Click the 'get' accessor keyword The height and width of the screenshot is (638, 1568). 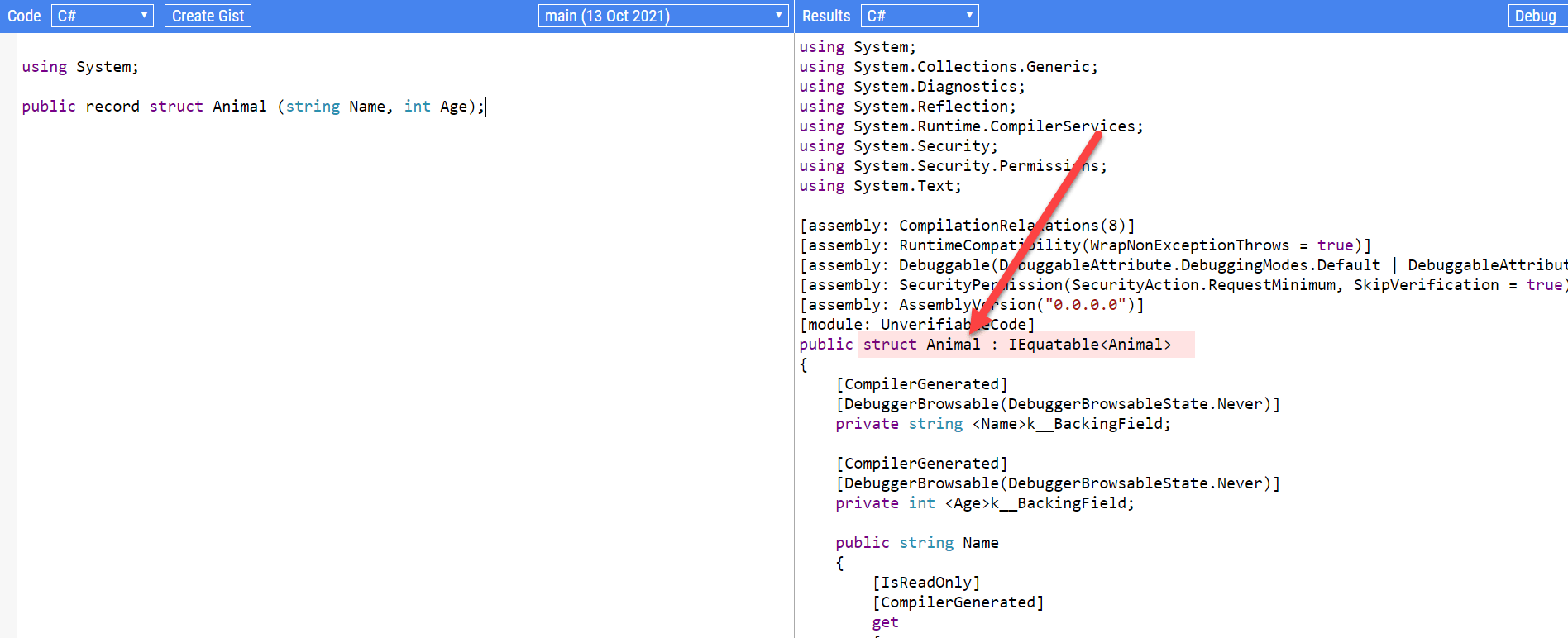(x=885, y=622)
